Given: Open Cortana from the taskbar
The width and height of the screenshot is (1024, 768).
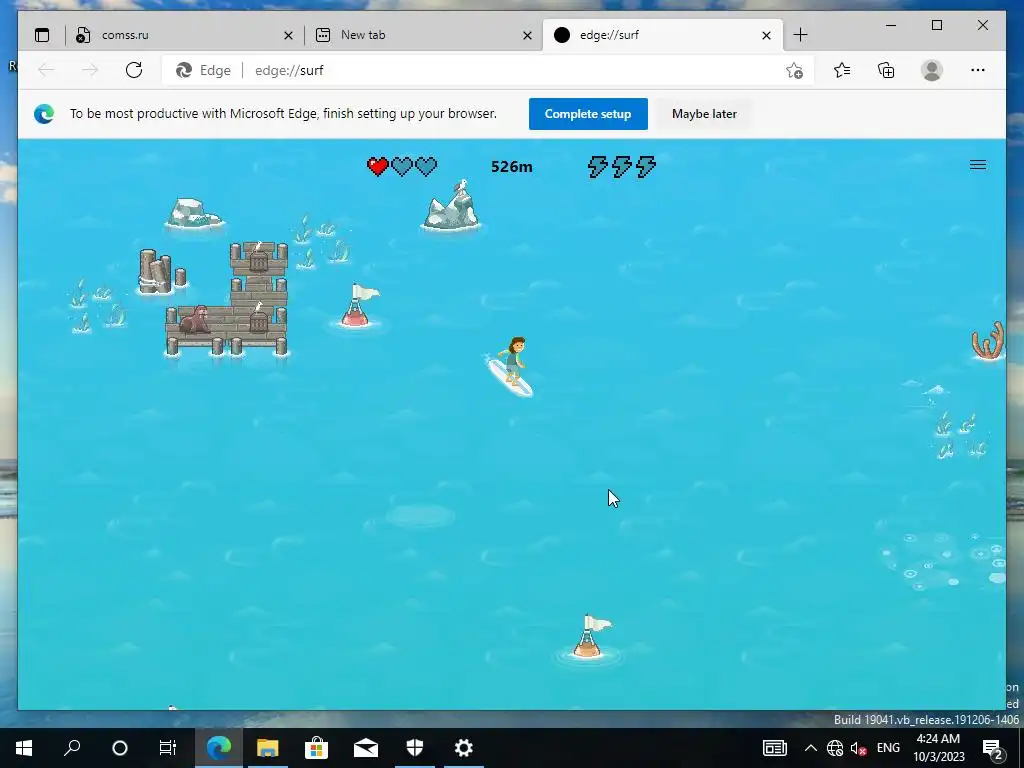Looking at the screenshot, I should click(120, 748).
